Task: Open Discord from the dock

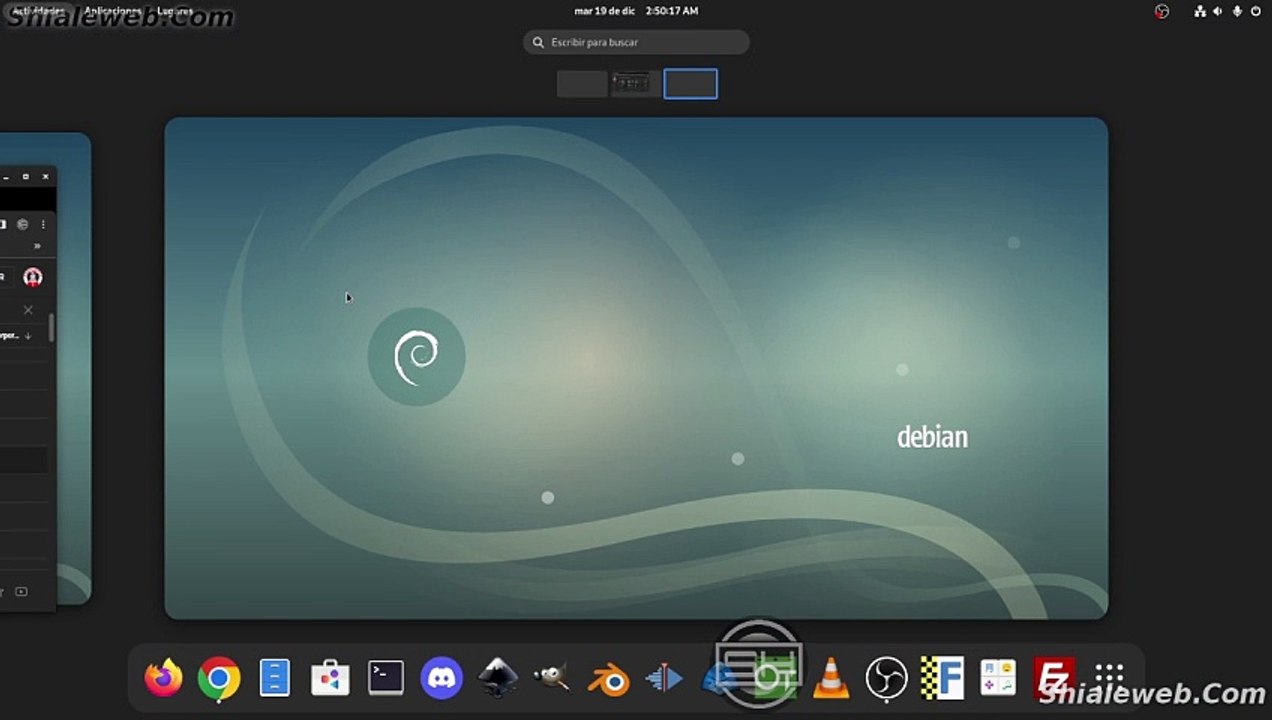Action: coord(441,678)
